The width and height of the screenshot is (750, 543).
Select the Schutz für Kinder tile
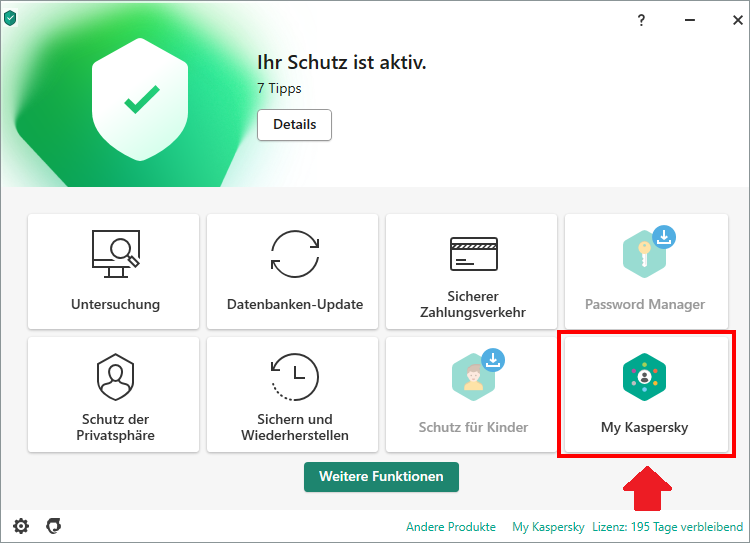coord(473,394)
